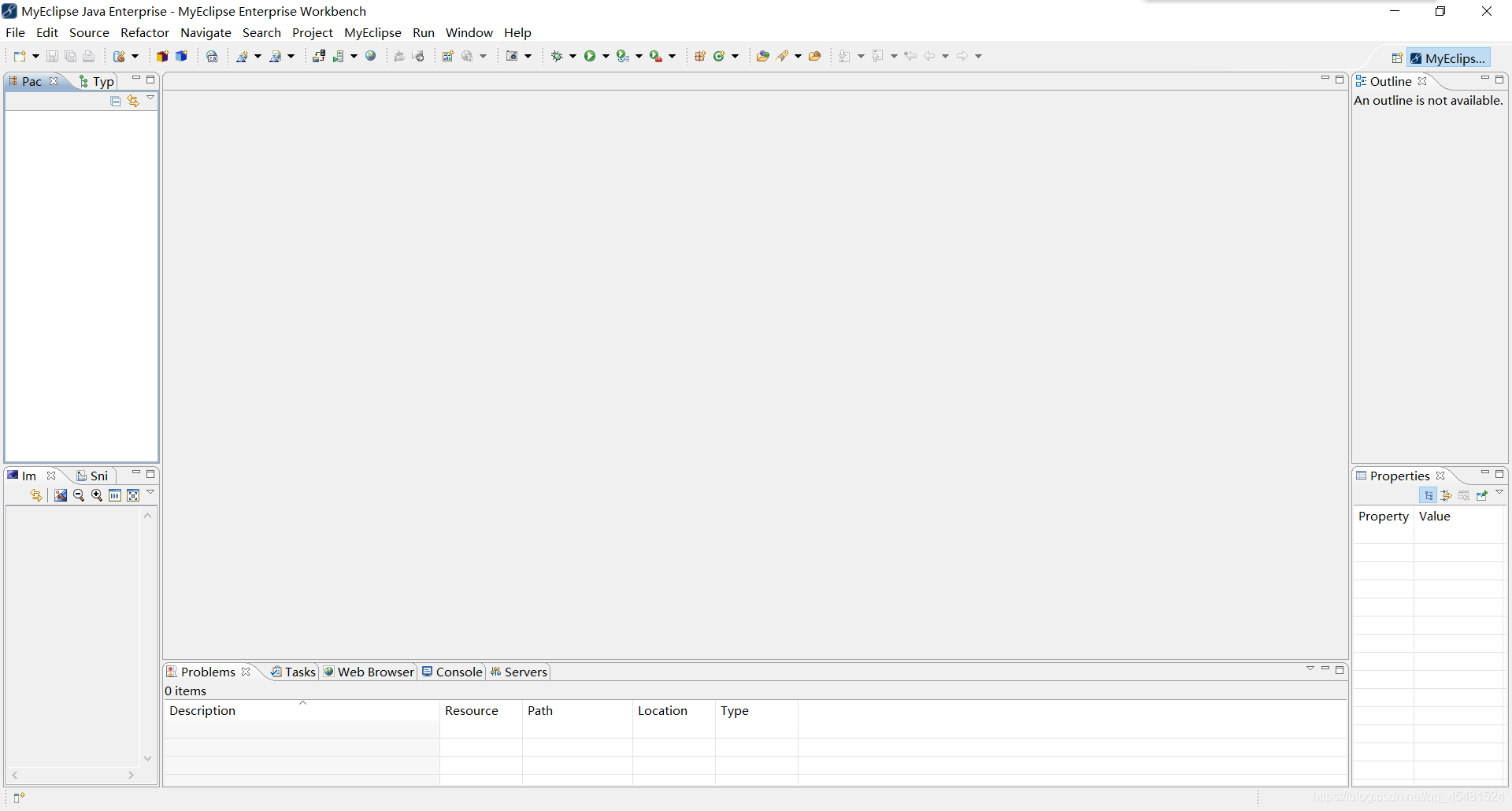The image size is (1512, 811).
Task: Open the MyEclipse menu
Action: click(x=372, y=32)
